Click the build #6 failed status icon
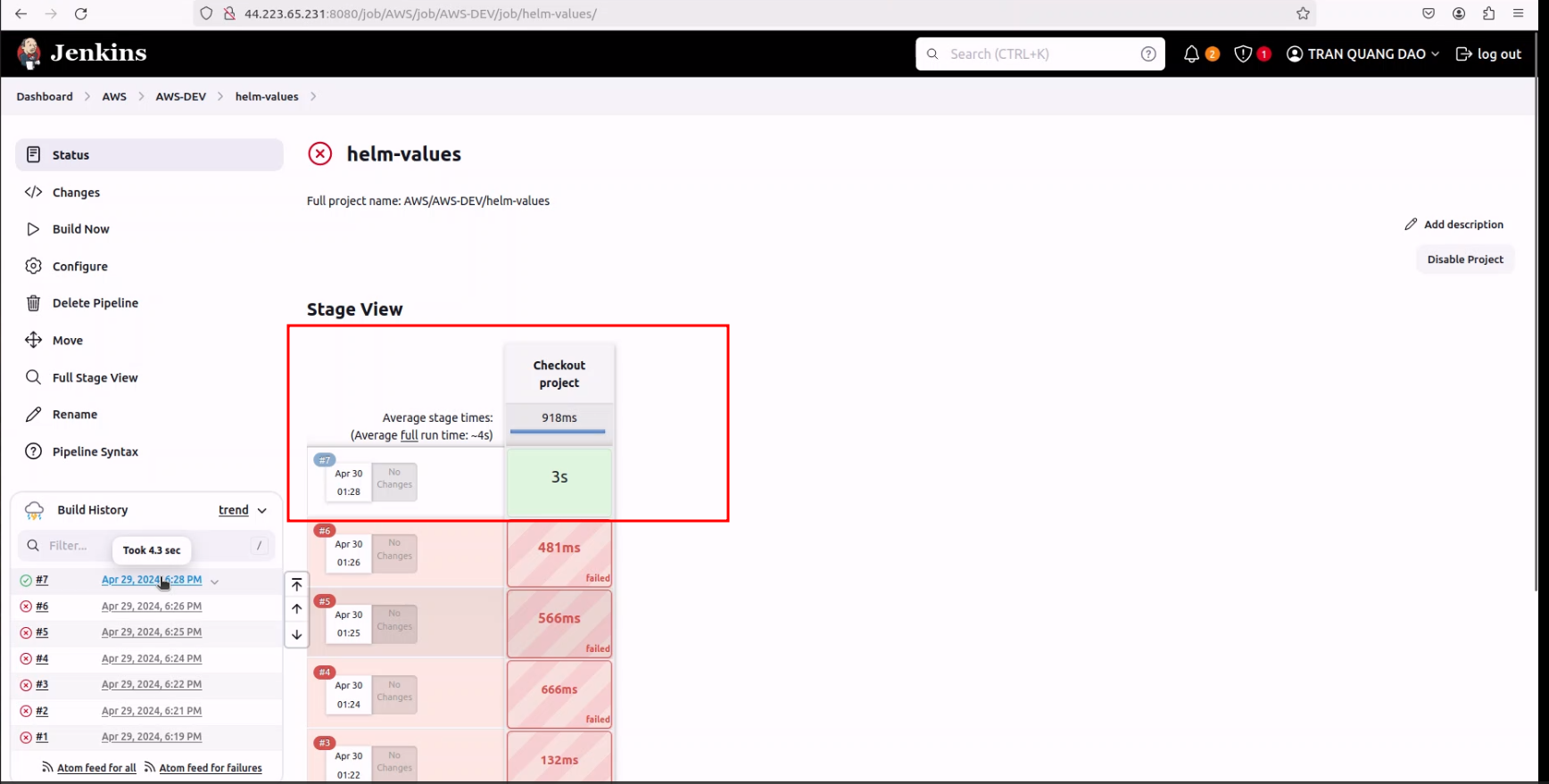Screen dimensions: 1549x784 click(26, 607)
